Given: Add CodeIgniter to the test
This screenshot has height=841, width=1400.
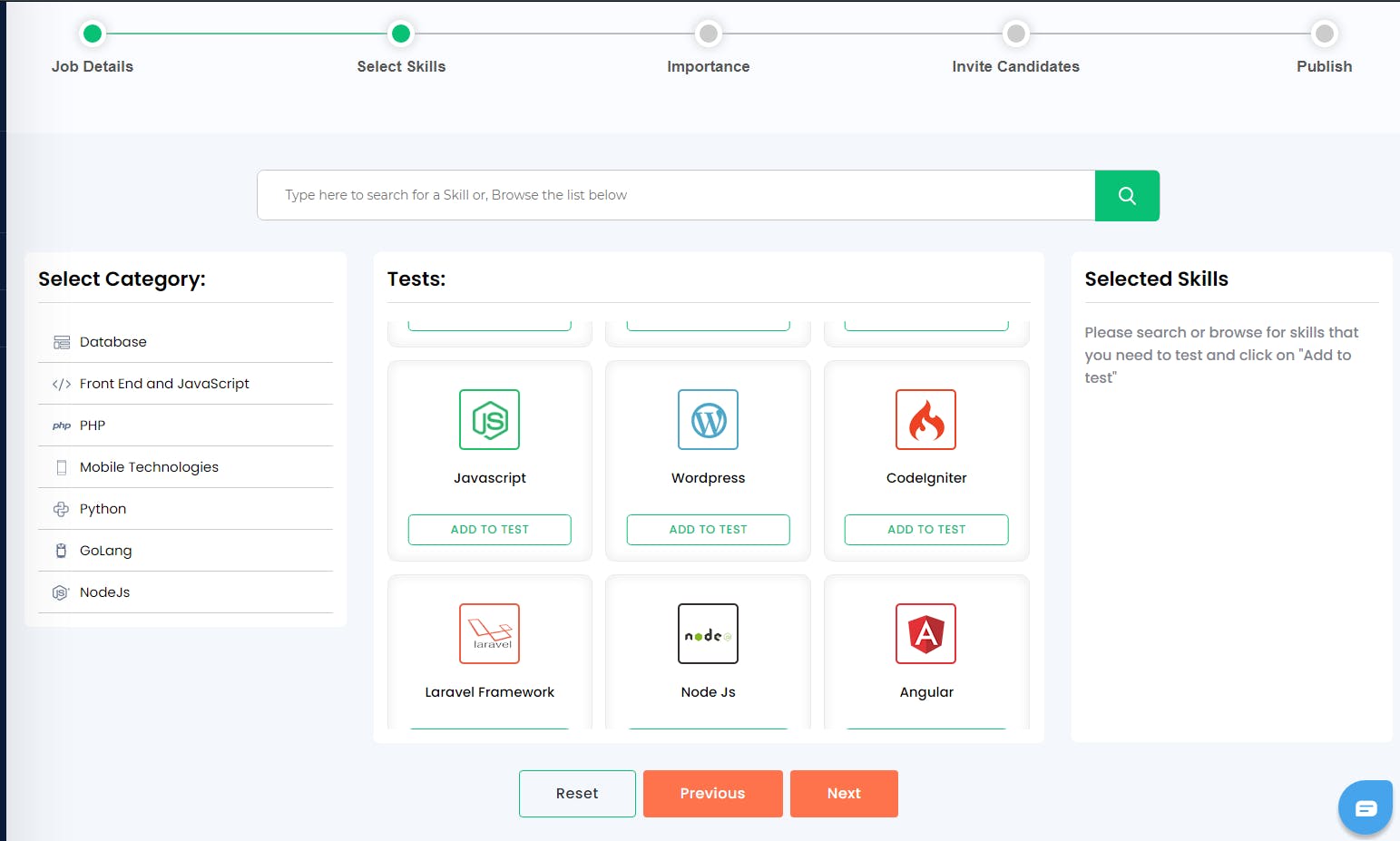Looking at the screenshot, I should 926,530.
